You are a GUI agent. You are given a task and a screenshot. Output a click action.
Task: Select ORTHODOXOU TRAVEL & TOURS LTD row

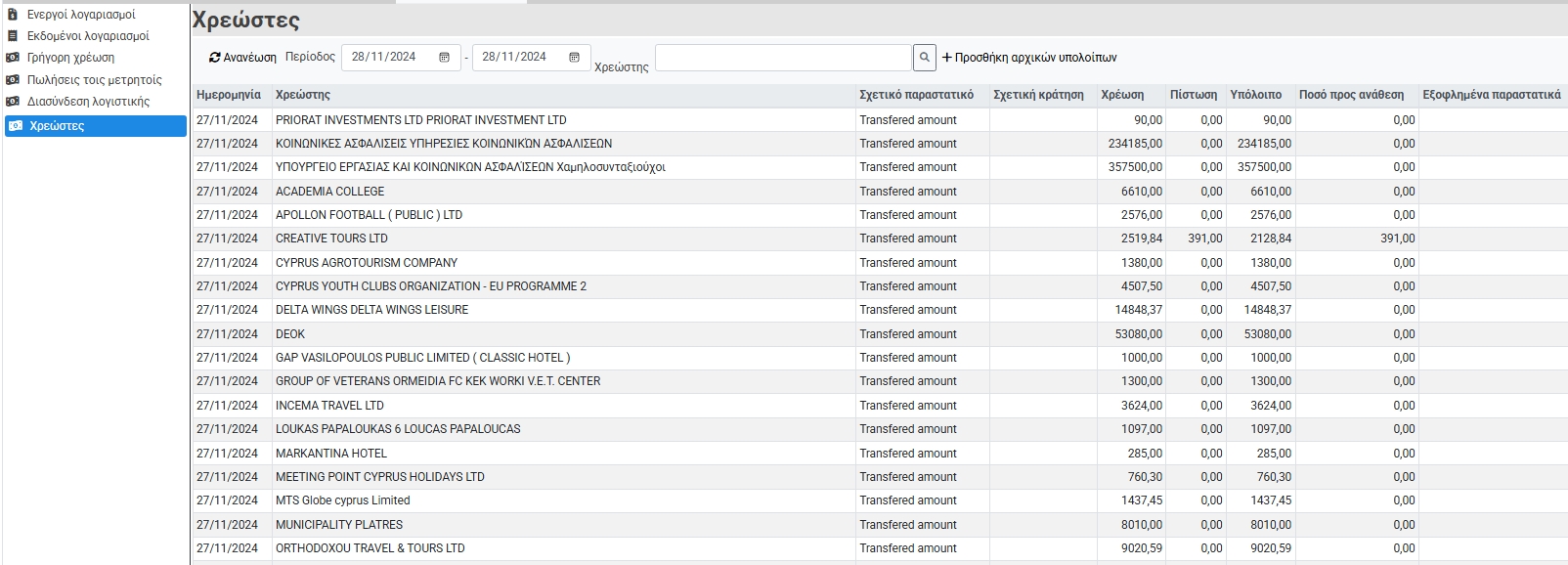pyautogui.click(x=880, y=548)
